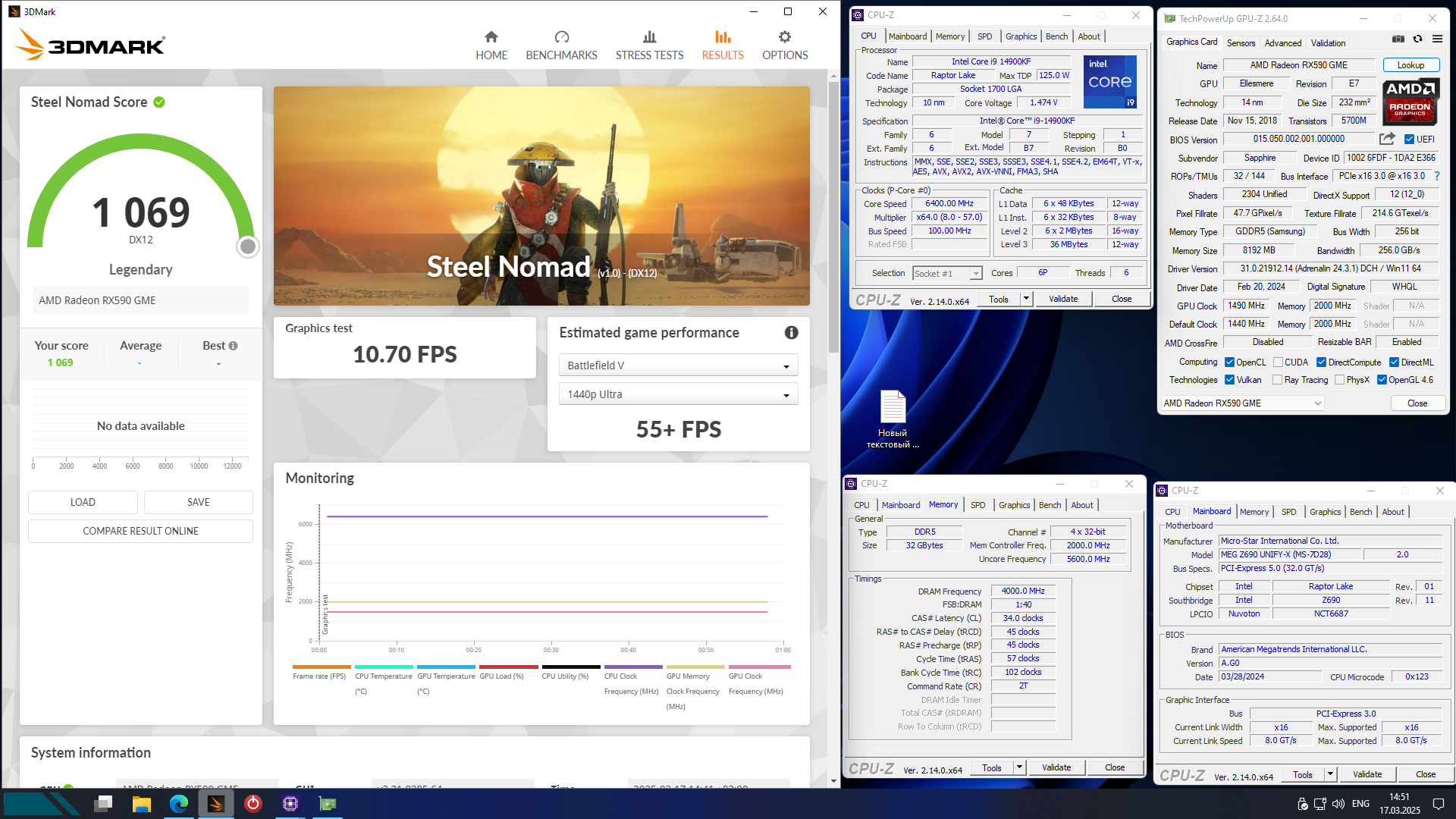
Task: Open the Socket #1 selection dropdown
Action: click(x=947, y=273)
